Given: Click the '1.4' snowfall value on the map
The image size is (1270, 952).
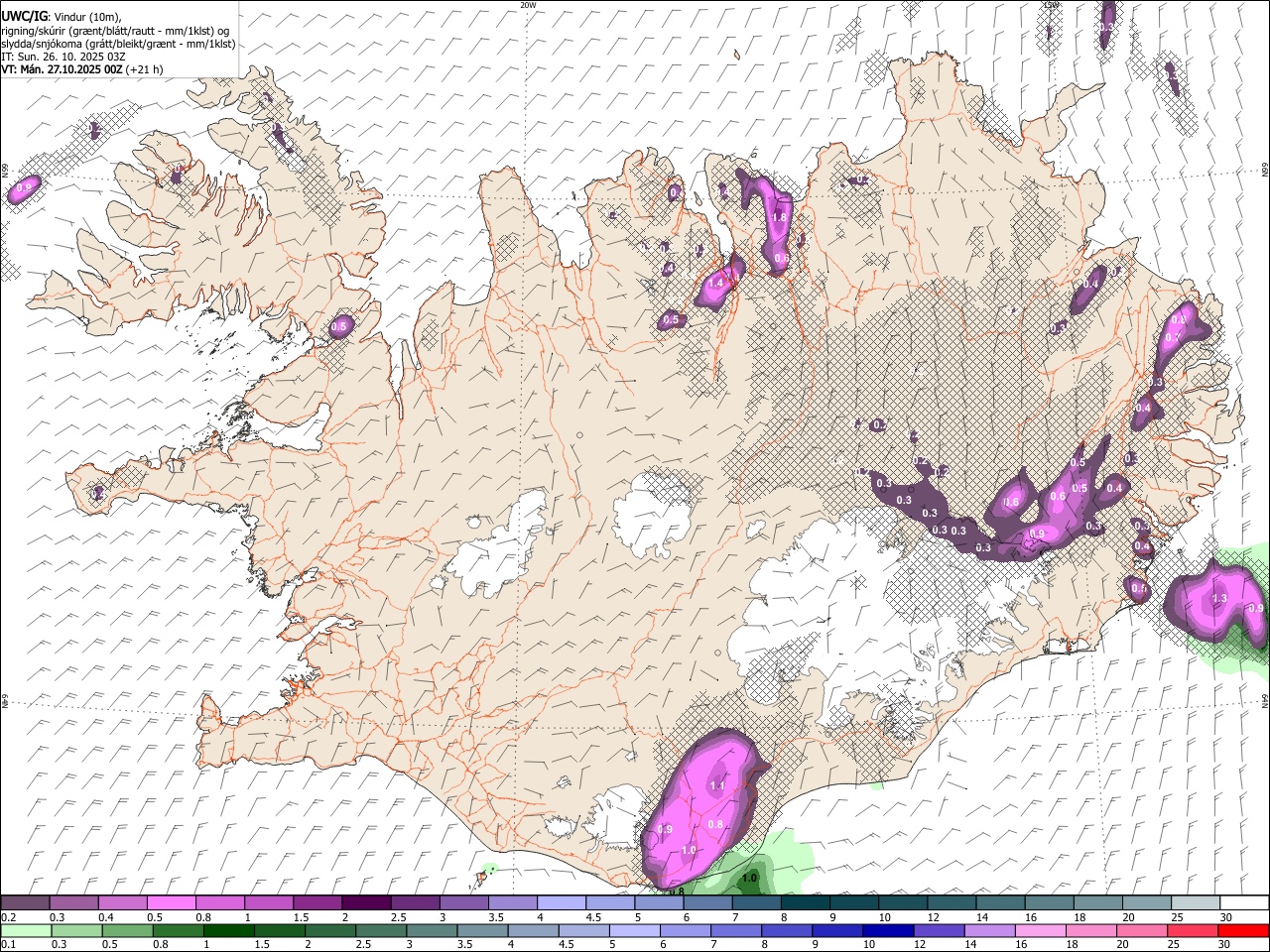Looking at the screenshot, I should coord(716,283).
